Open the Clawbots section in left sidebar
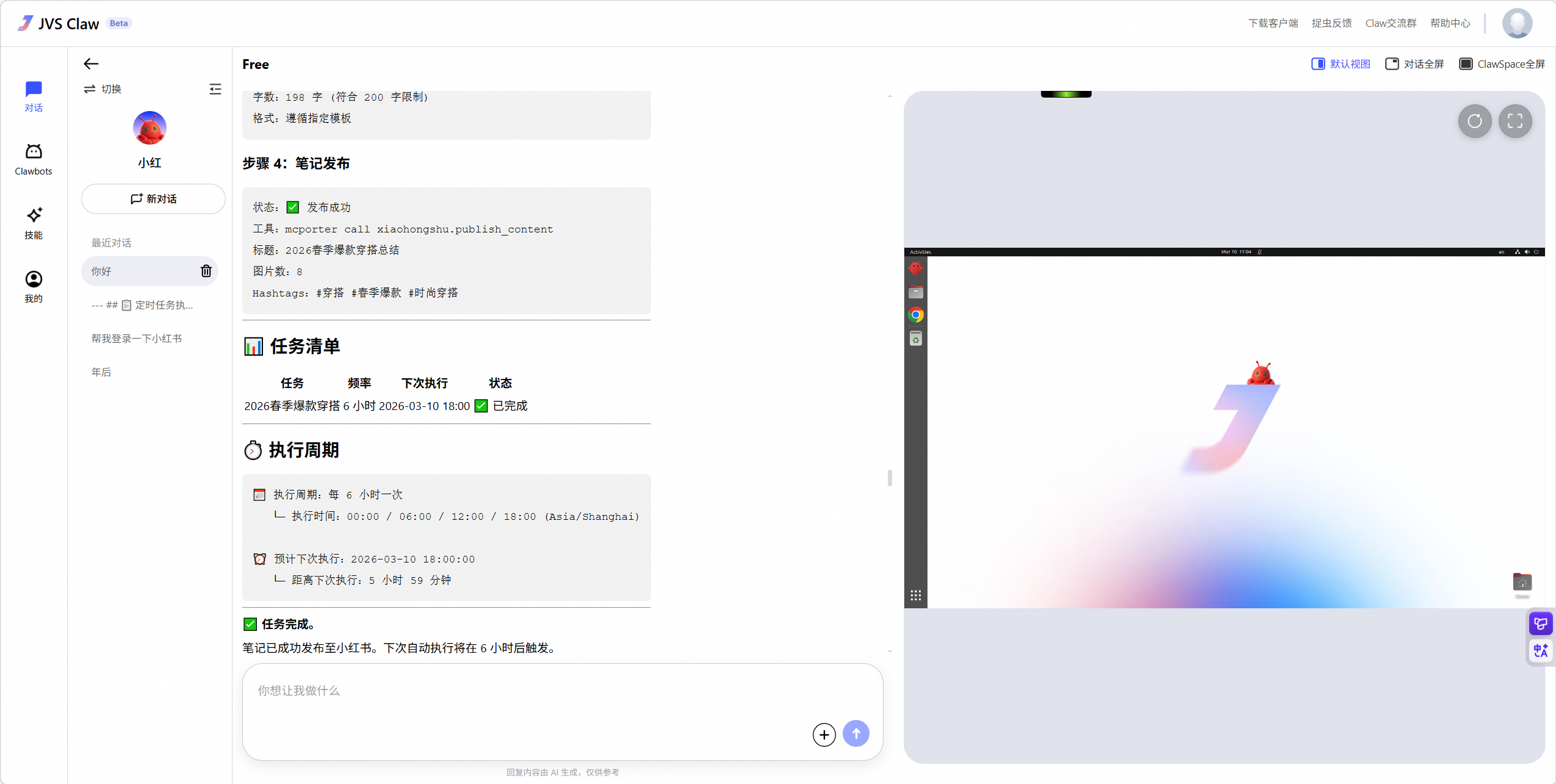This screenshot has height=784, width=1556. pyautogui.click(x=34, y=157)
